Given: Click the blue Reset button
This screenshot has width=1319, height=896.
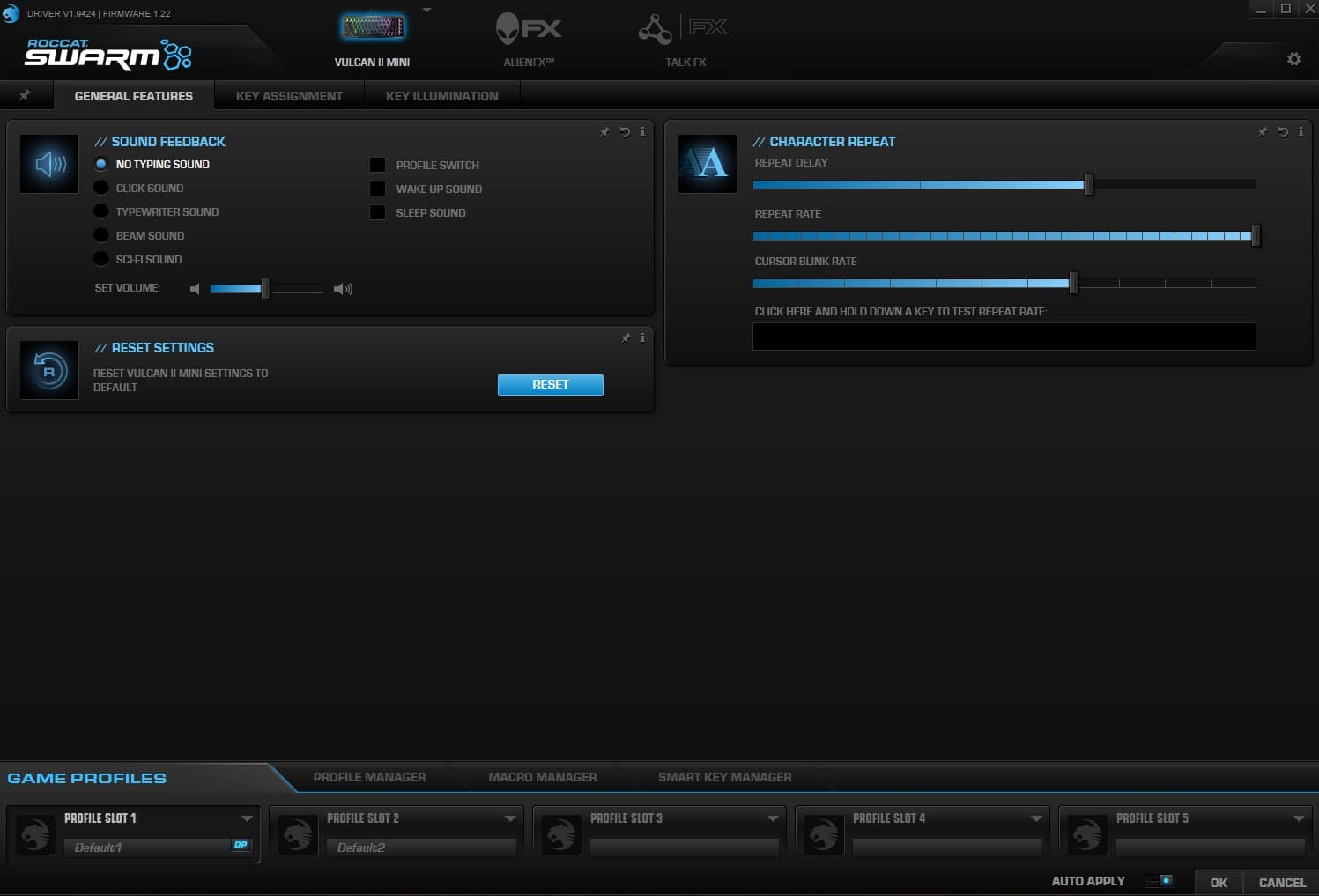Looking at the screenshot, I should point(551,385).
